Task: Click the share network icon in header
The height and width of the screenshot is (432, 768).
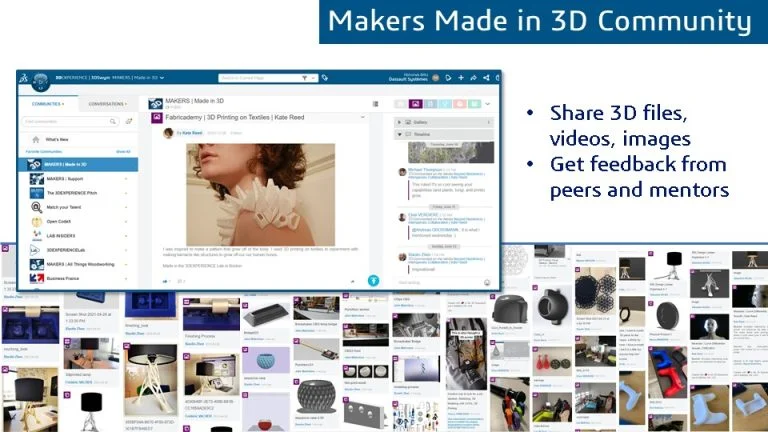Action: pos(486,77)
